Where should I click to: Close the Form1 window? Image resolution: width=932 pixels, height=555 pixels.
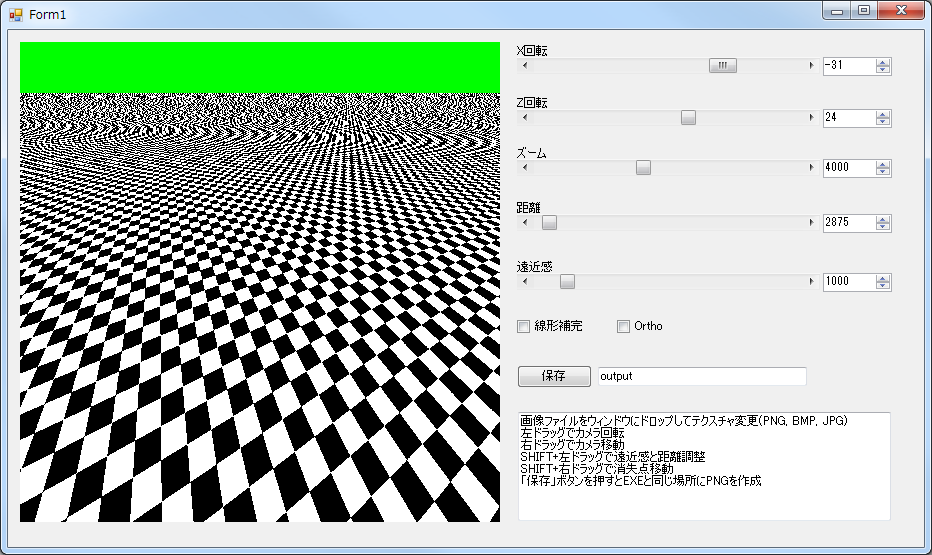pyautogui.click(x=901, y=11)
